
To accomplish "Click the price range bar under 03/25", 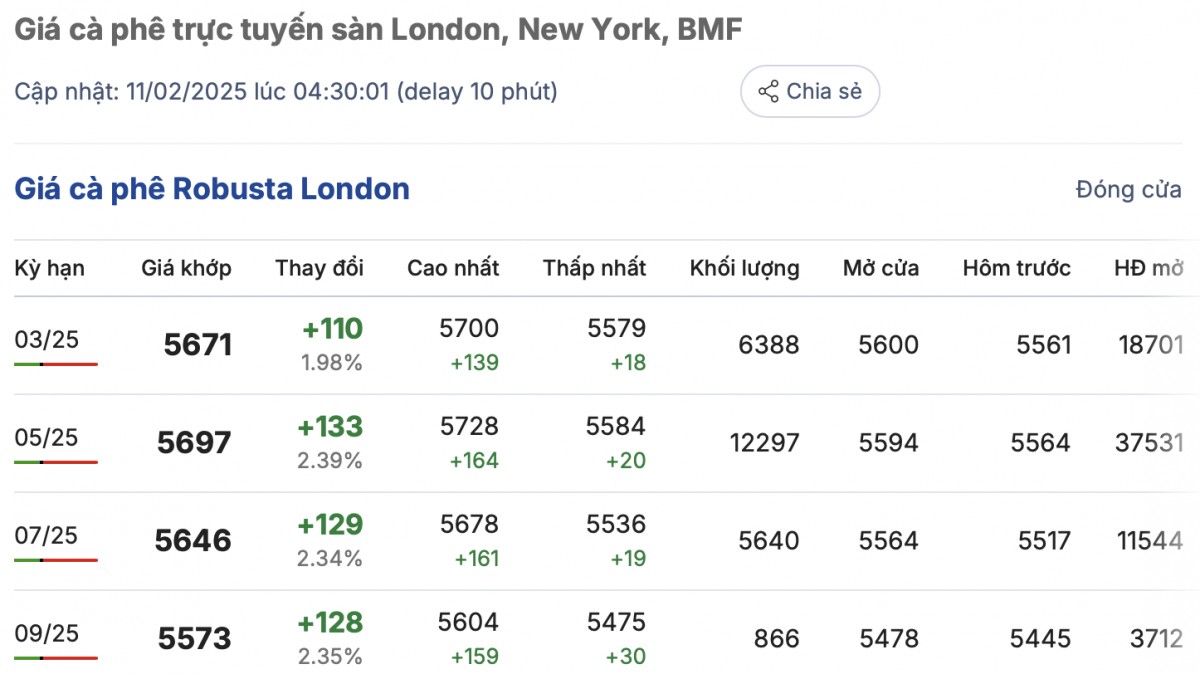I will [56, 364].
